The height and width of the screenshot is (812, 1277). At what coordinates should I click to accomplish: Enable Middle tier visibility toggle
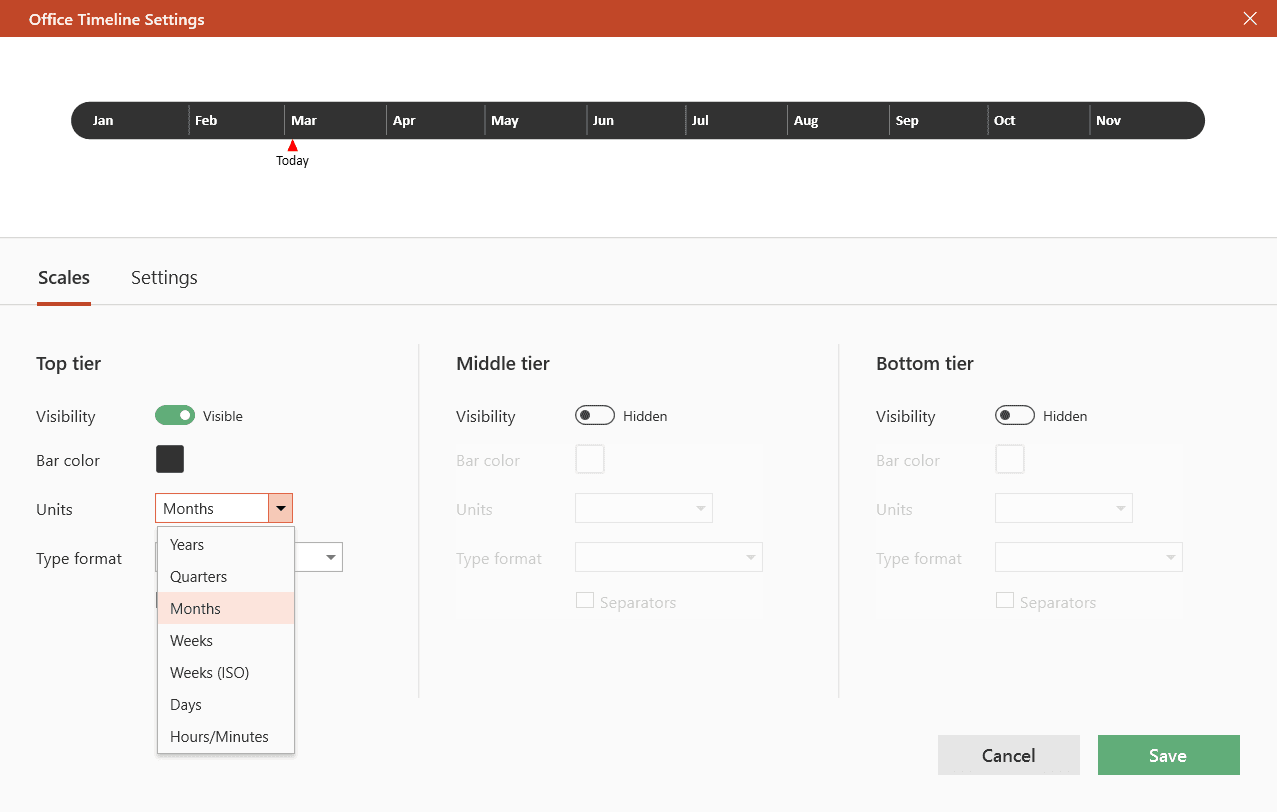pyautogui.click(x=595, y=415)
